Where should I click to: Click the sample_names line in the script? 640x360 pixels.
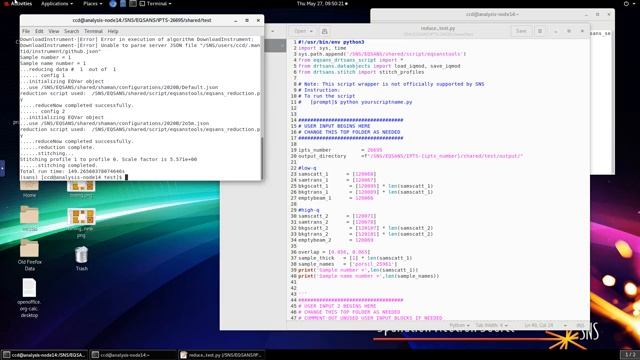[347, 264]
